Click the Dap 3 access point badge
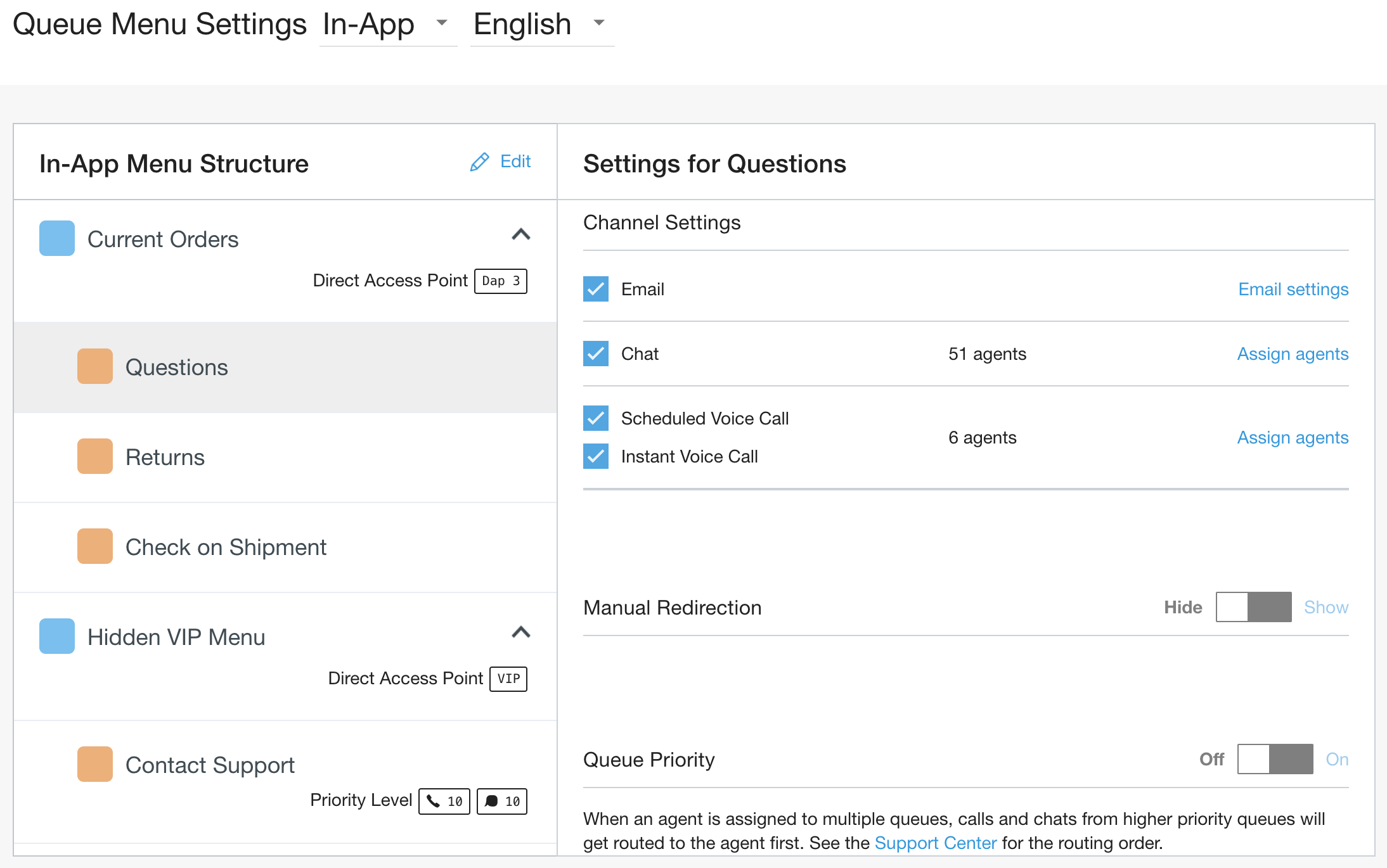The width and height of the screenshot is (1387, 868). point(501,281)
